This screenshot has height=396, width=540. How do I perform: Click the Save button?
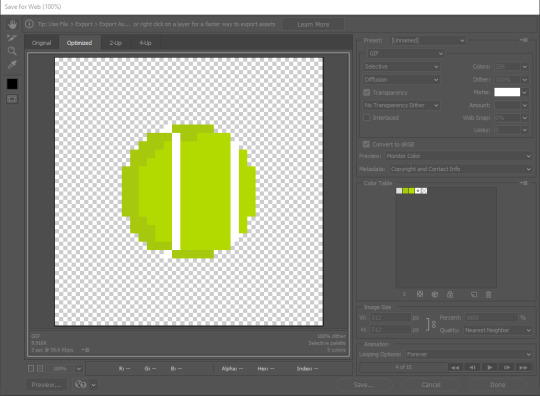(364, 385)
